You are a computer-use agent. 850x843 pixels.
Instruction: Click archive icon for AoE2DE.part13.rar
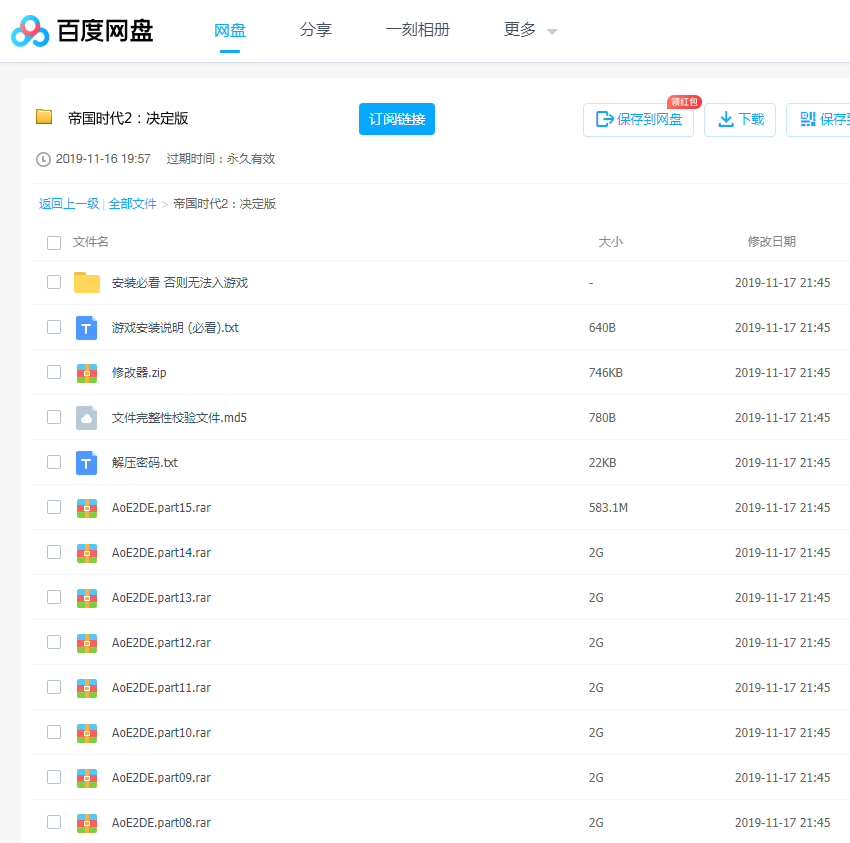coord(87,598)
